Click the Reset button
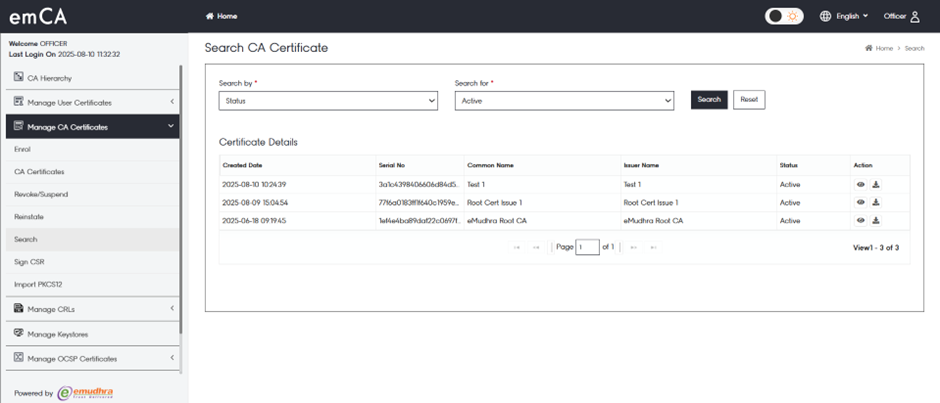 (749, 100)
